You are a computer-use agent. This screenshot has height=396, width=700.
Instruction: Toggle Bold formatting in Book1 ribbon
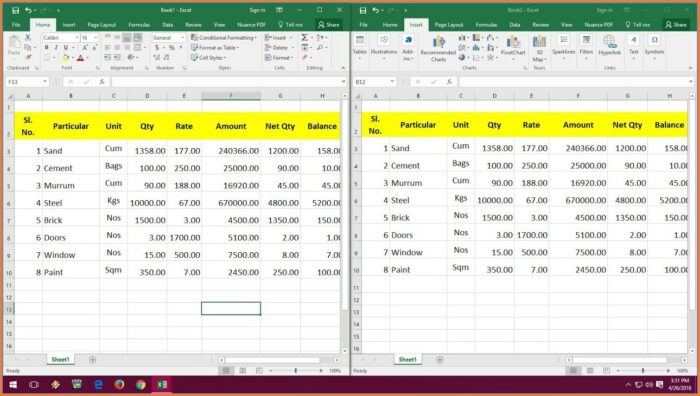pos(46,47)
